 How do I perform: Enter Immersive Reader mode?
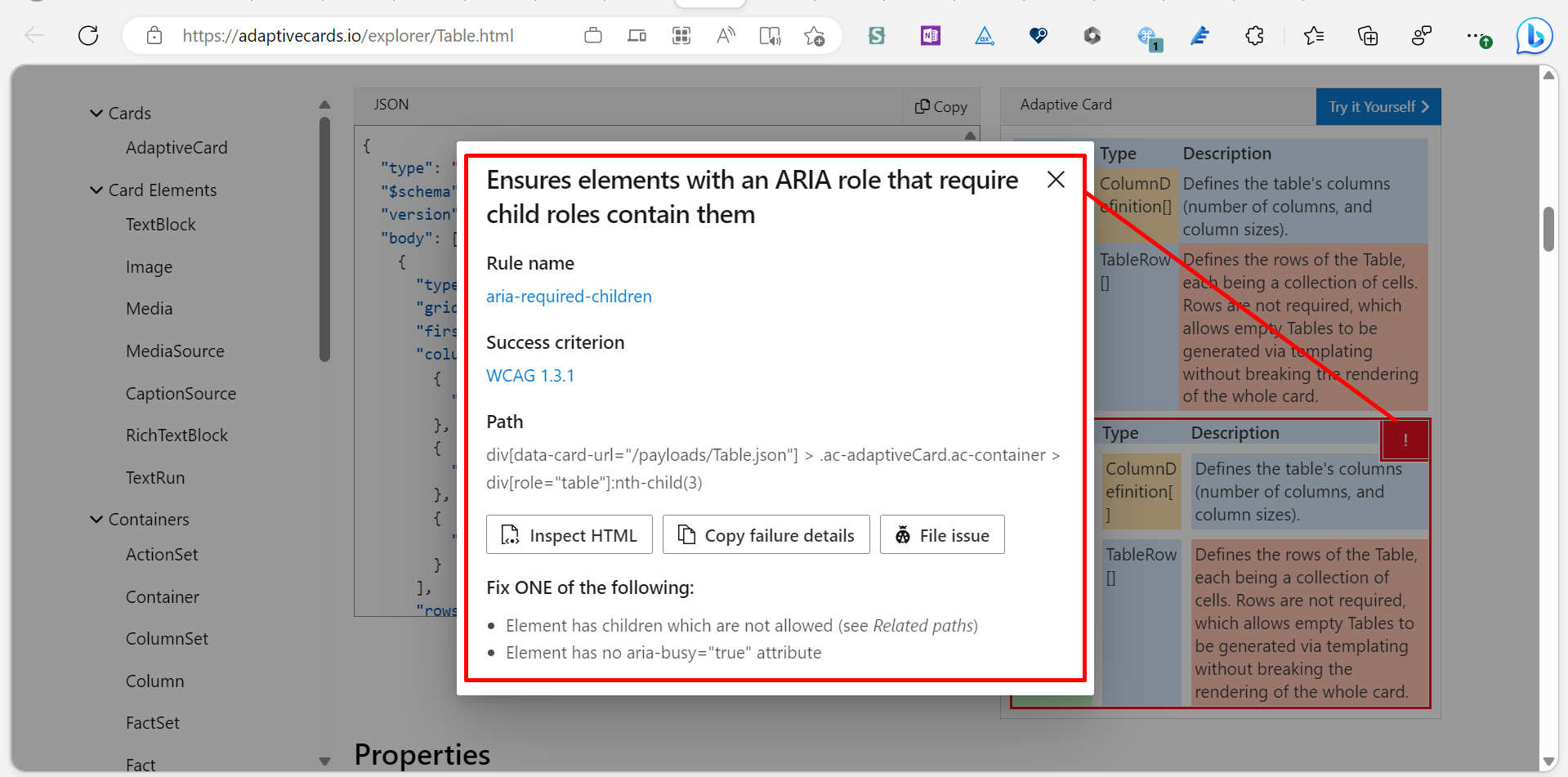tap(769, 36)
